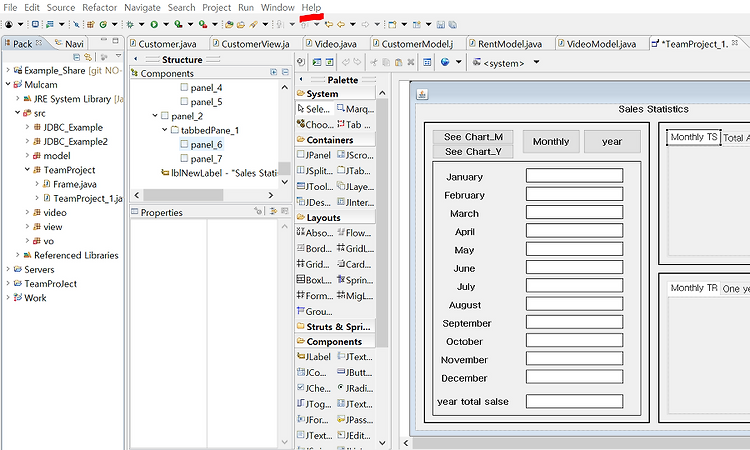Pick JCheckBox from Components palette
This screenshot has height=450, width=750.
coord(314,388)
